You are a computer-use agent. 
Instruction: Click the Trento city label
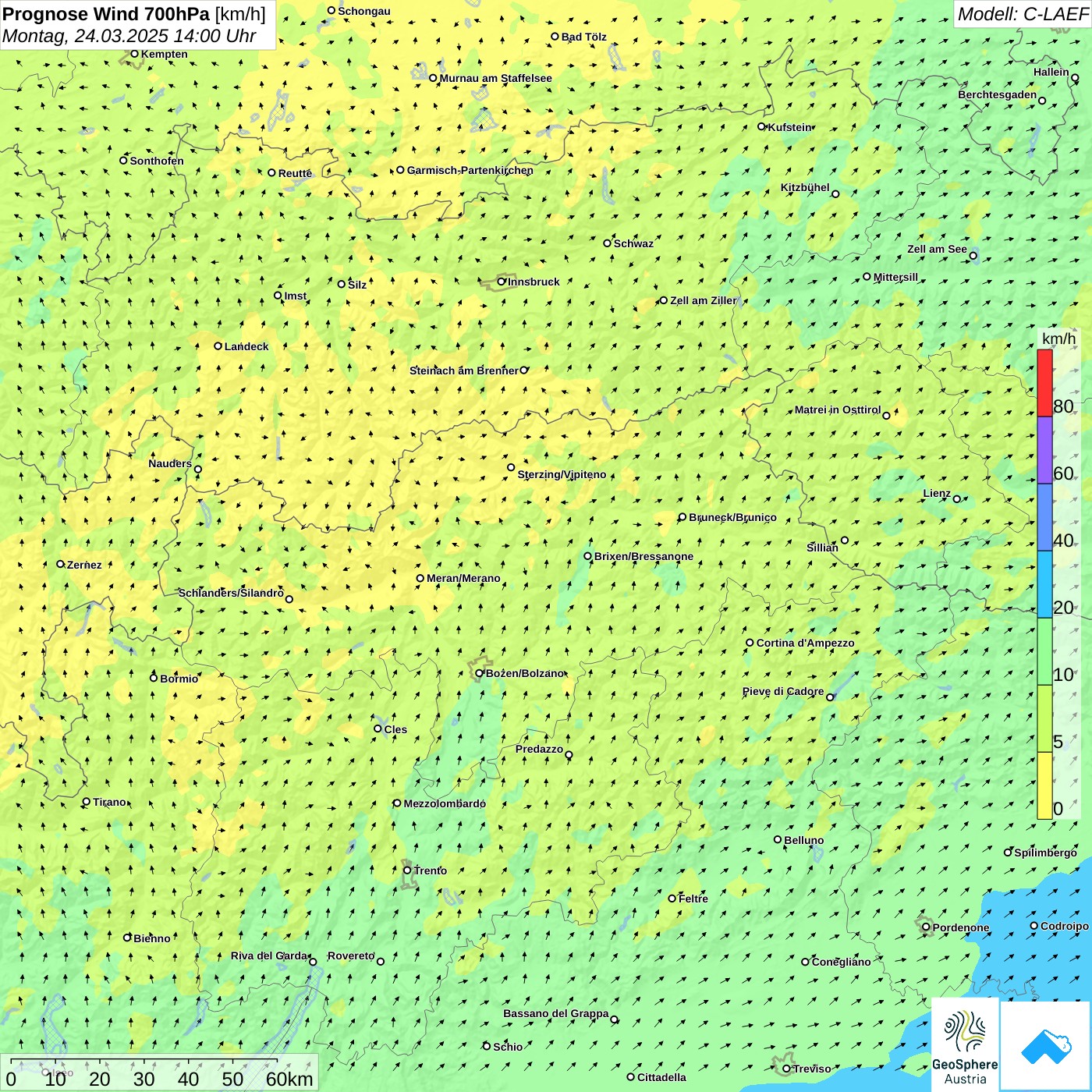431,870
